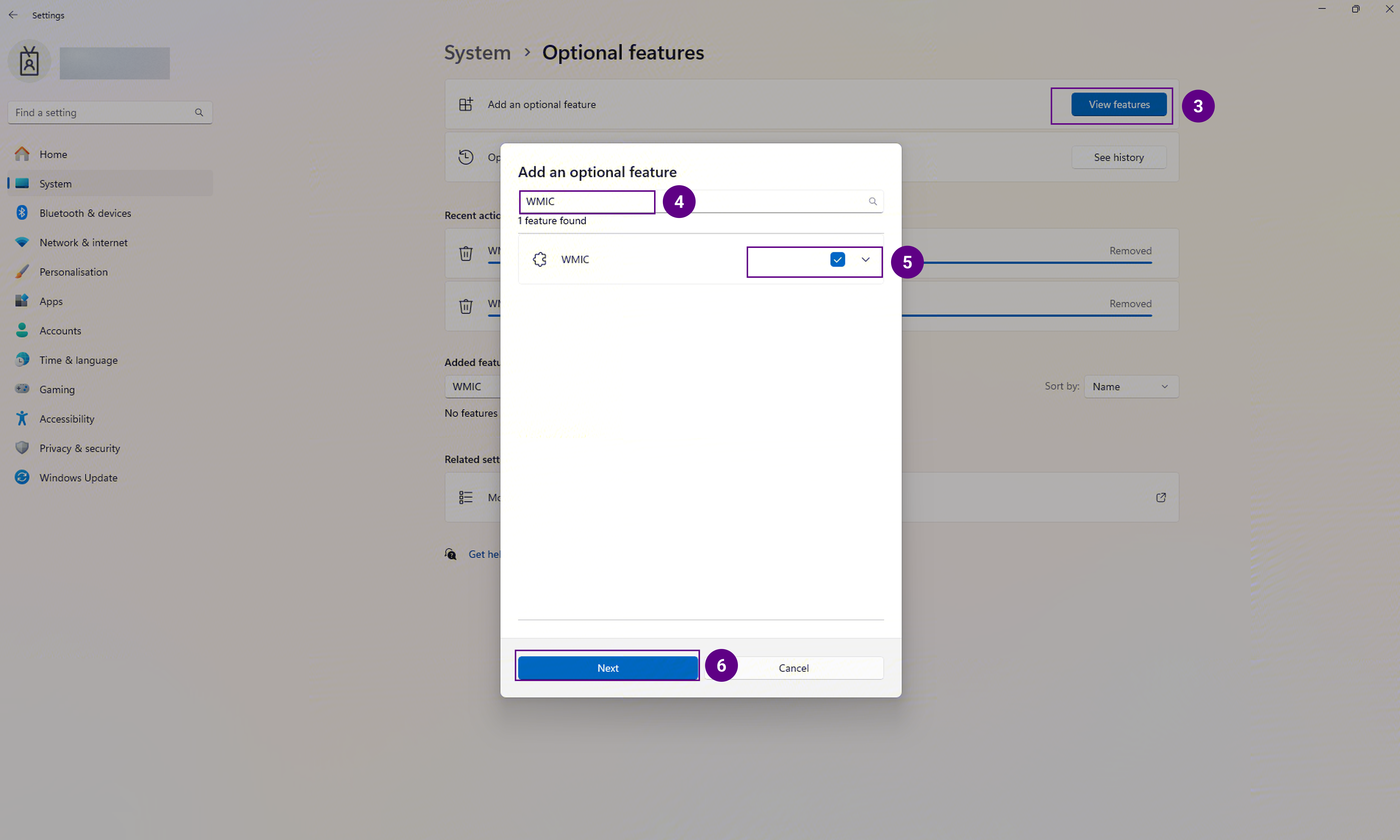Viewport: 1400px width, 840px height.
Task: Click the Windows Update sync icon
Action: [22, 477]
